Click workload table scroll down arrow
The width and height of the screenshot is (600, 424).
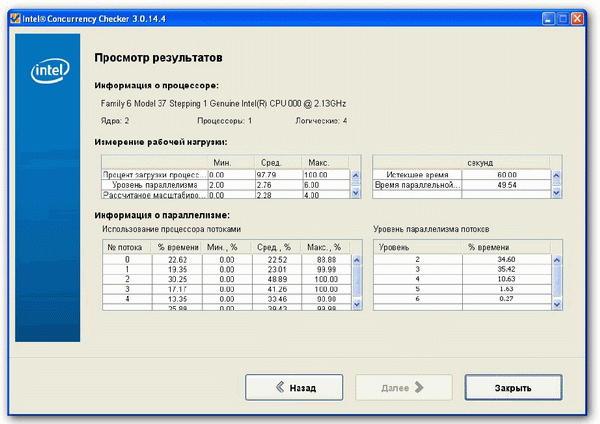coord(355,192)
